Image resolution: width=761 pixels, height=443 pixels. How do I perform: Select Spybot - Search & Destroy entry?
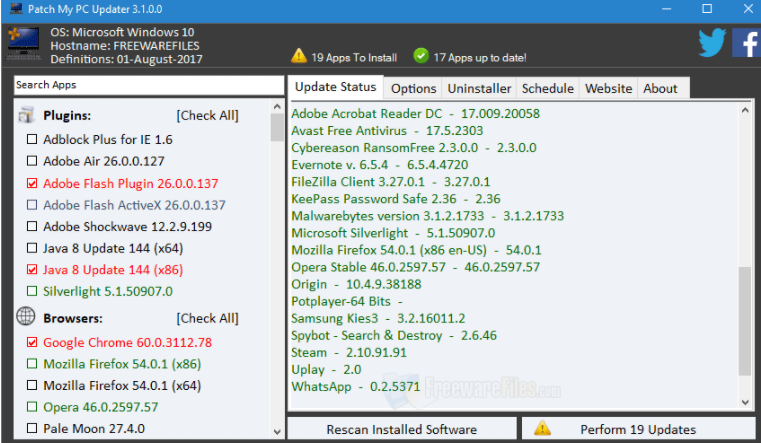tap(394, 335)
